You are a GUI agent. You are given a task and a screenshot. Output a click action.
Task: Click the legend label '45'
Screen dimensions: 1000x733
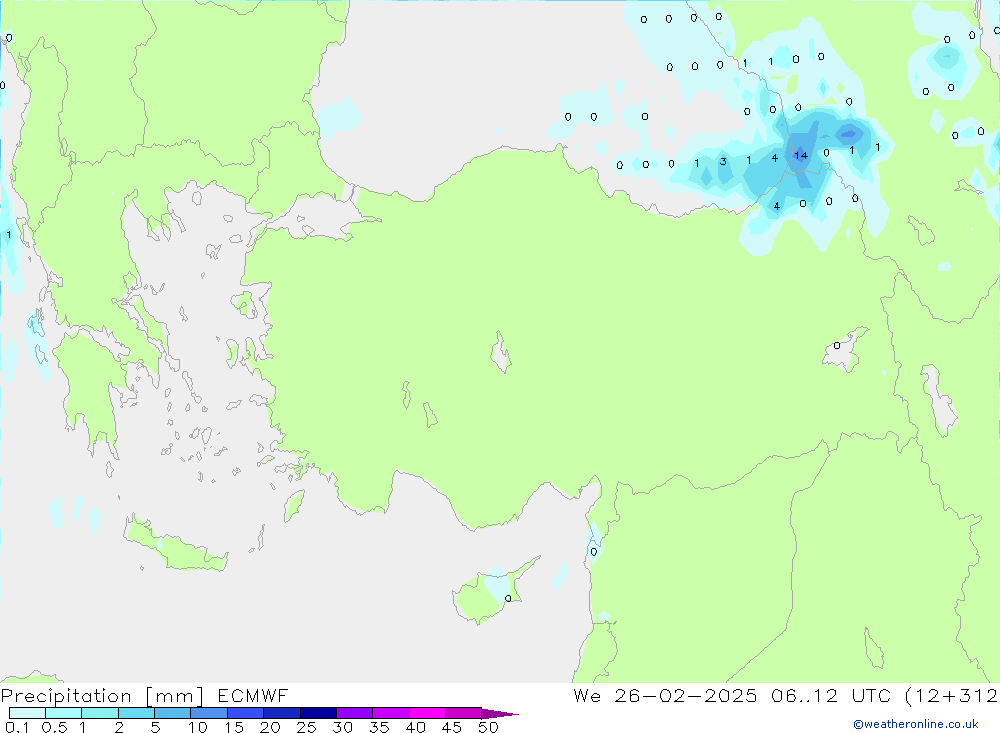tap(452, 727)
